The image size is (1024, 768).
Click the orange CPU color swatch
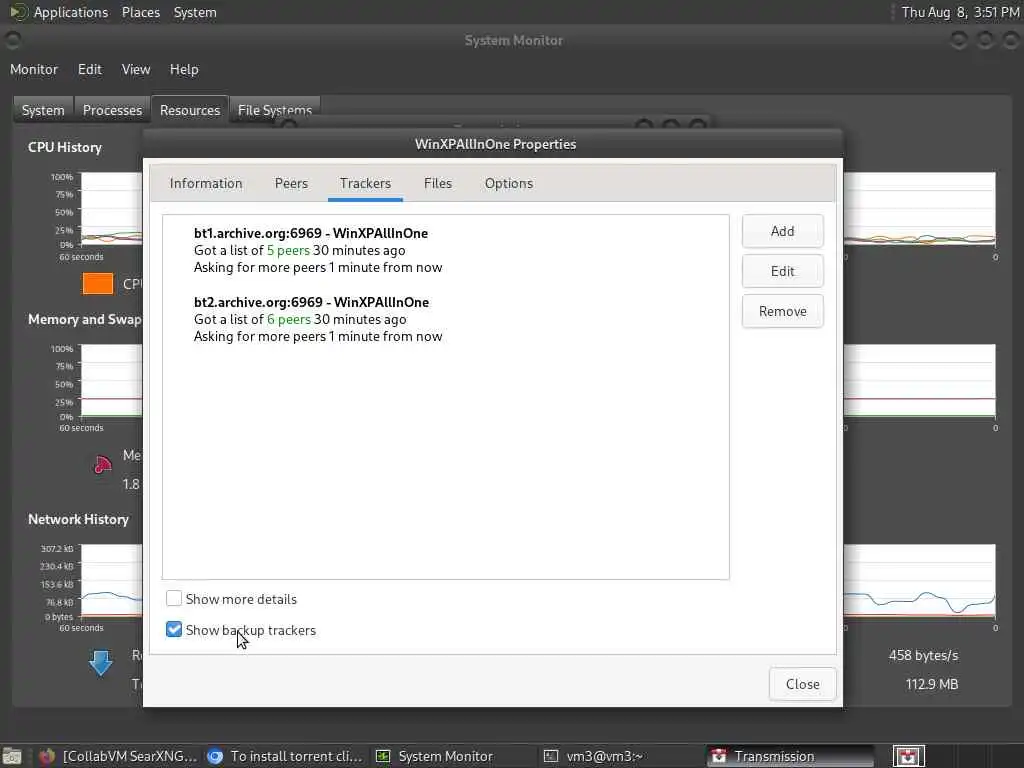[x=98, y=283]
